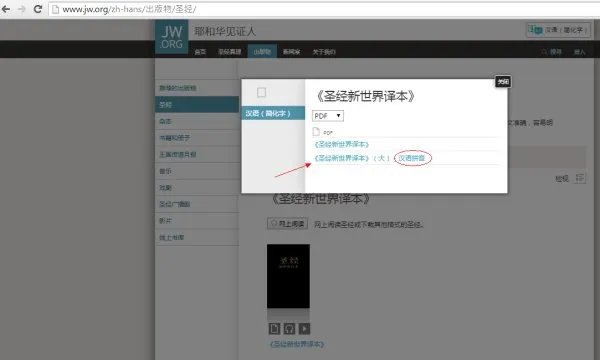Open 线上书库 in the sidebar
This screenshot has width=600, height=360.
coord(197,237)
